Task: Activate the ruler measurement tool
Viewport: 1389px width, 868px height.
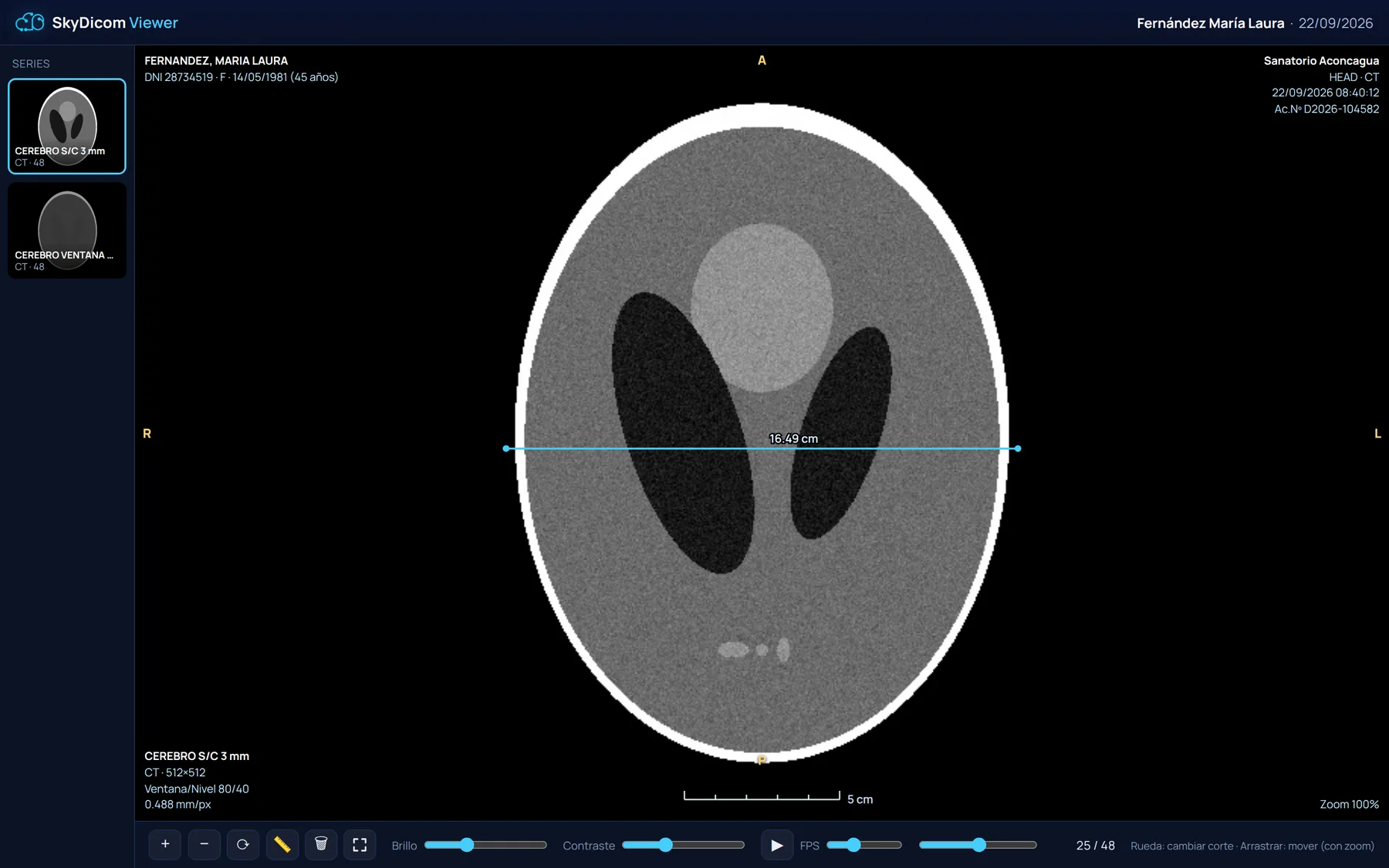Action: (282, 845)
